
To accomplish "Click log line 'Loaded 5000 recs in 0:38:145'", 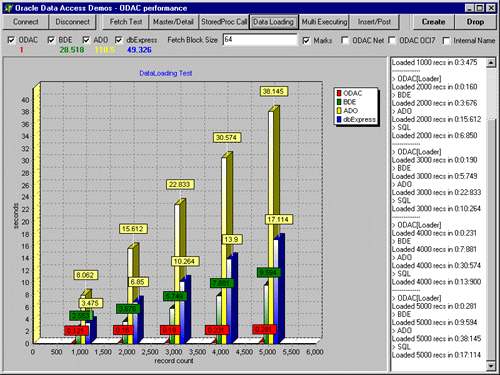I will tap(436, 339).
